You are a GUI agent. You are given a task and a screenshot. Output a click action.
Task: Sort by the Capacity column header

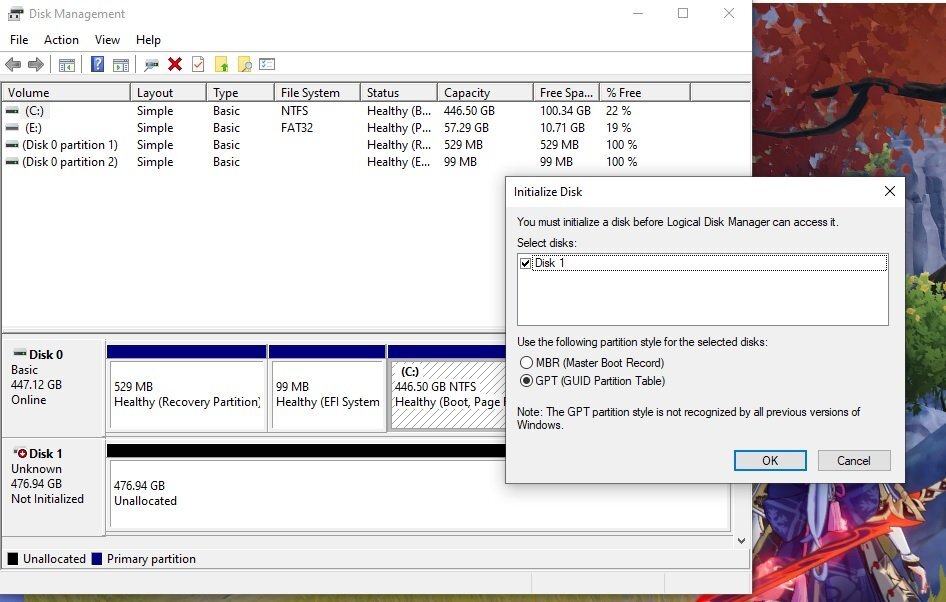(x=486, y=92)
